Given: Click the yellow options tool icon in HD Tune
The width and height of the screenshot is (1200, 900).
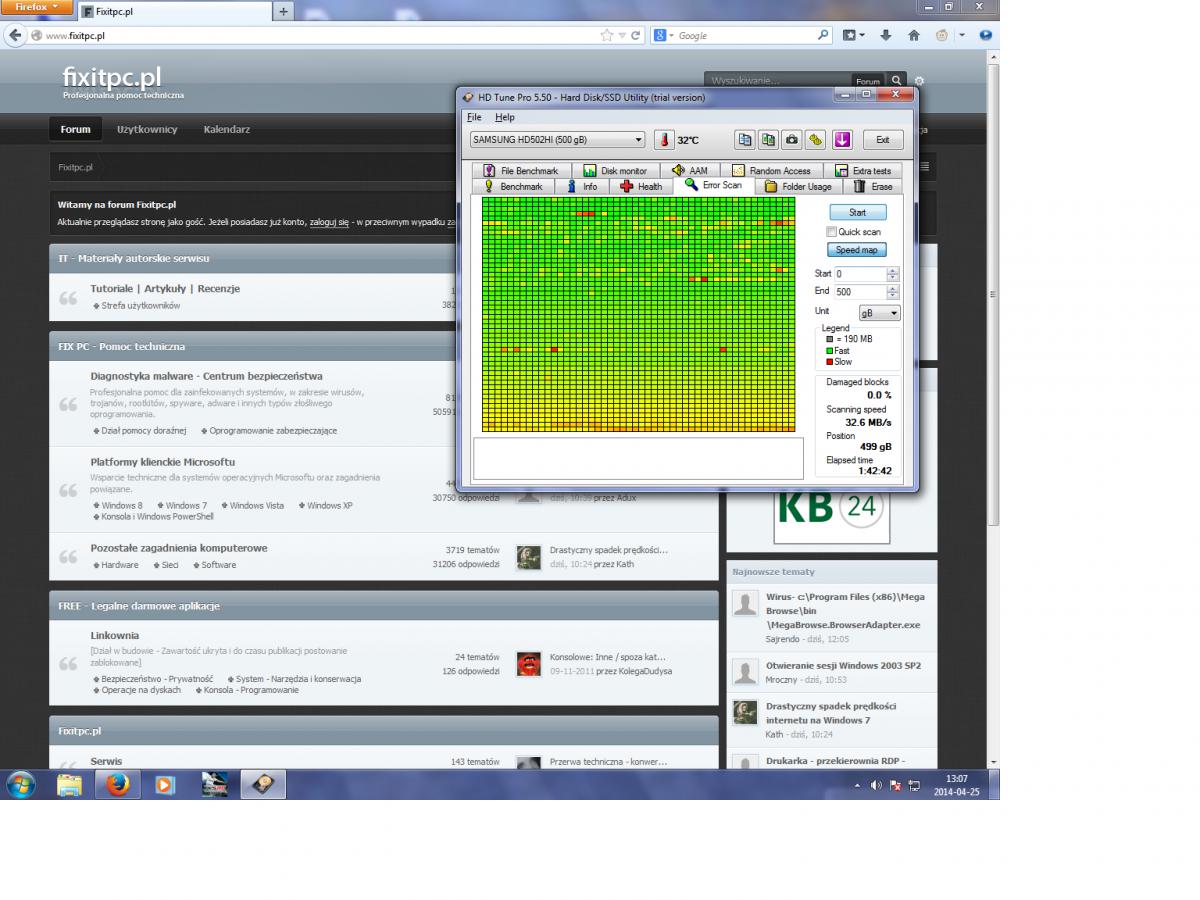Looking at the screenshot, I should (815, 140).
